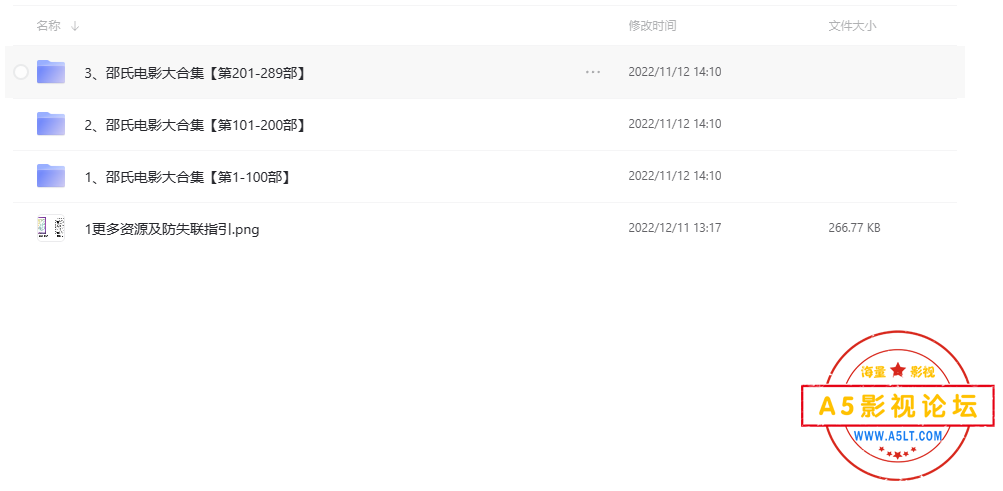Select the 1更多资源及防失联指引.png file name

(x=172, y=229)
